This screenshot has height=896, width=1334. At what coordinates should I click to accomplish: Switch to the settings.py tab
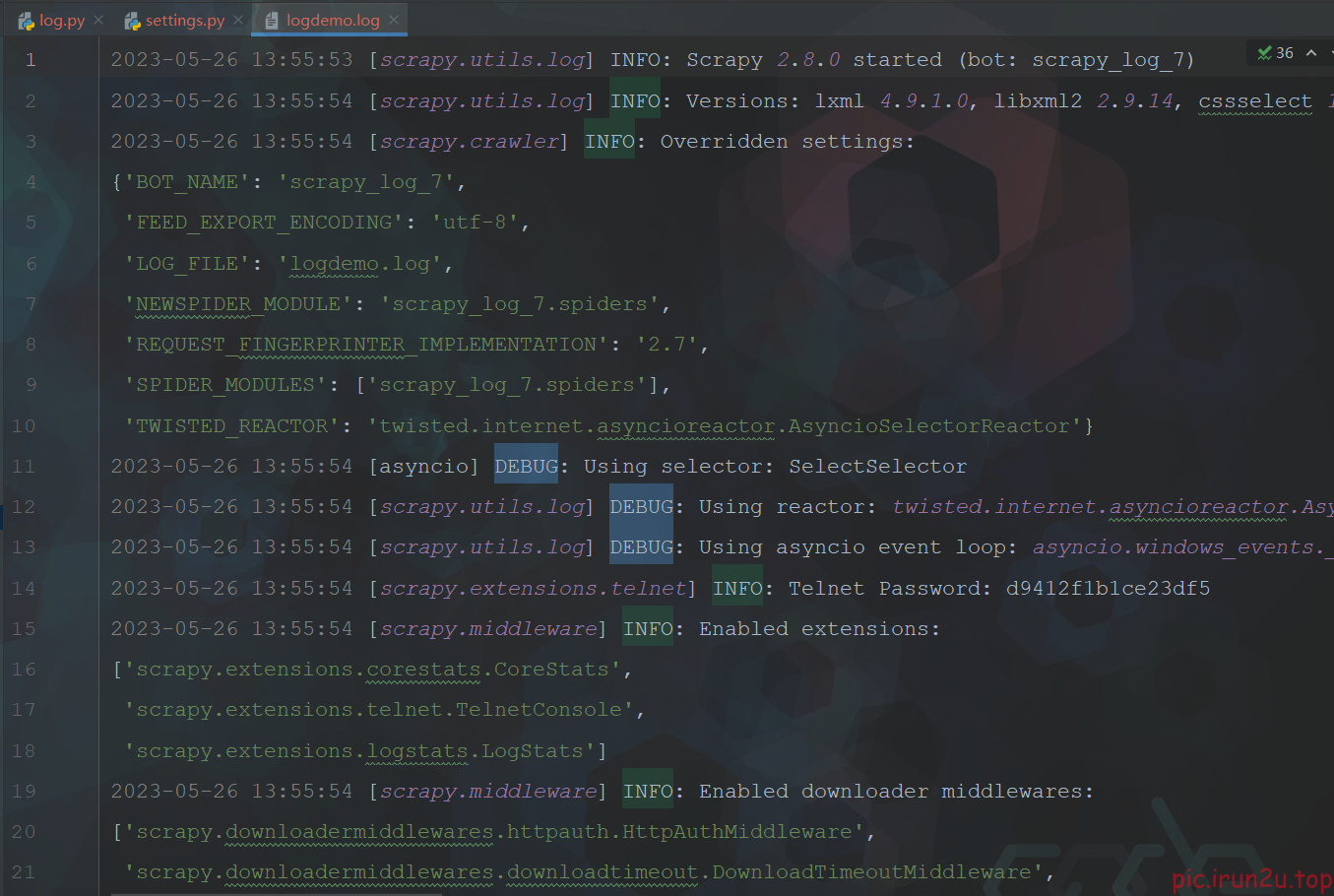184,20
